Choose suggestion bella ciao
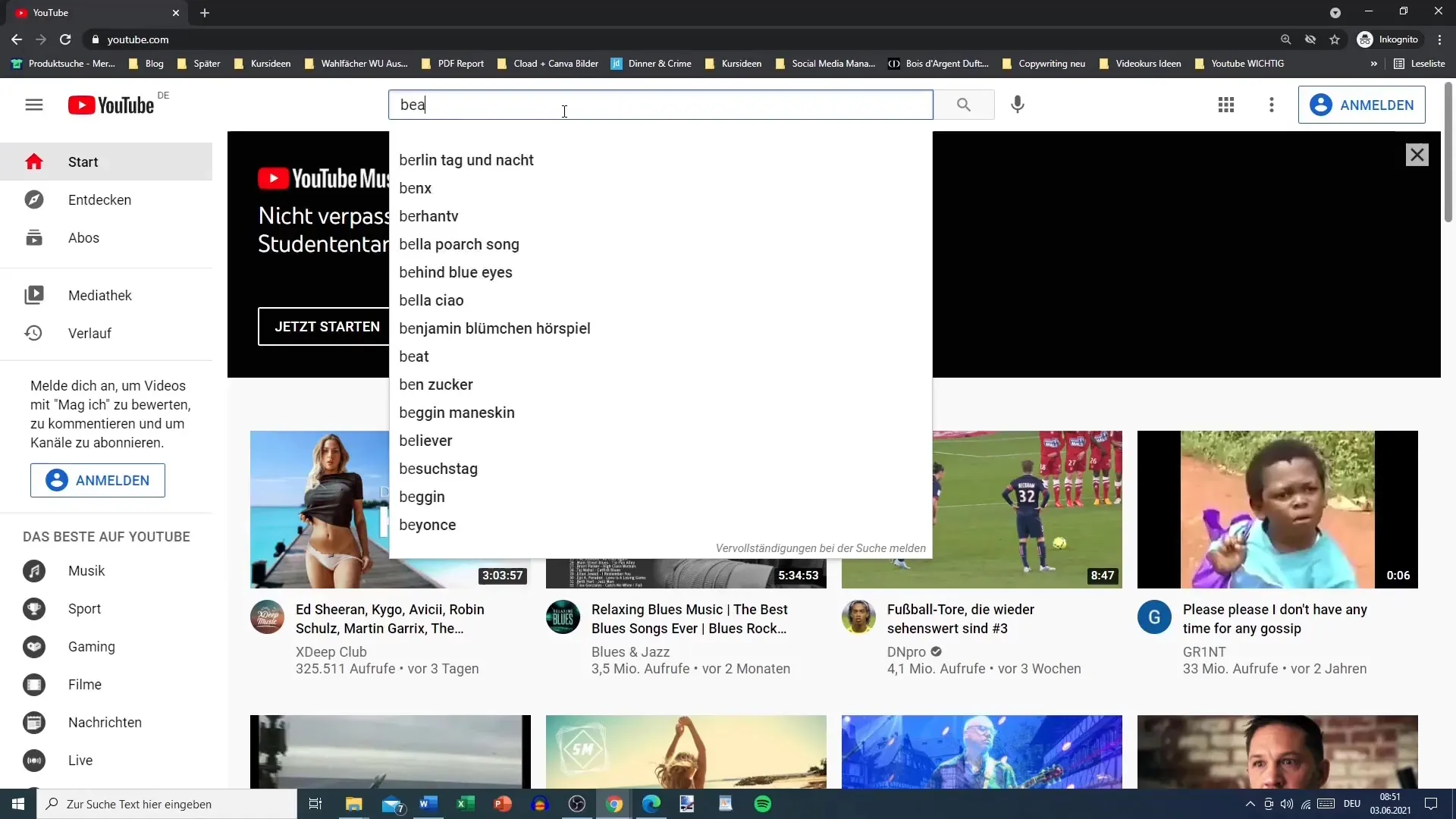 pos(661,300)
